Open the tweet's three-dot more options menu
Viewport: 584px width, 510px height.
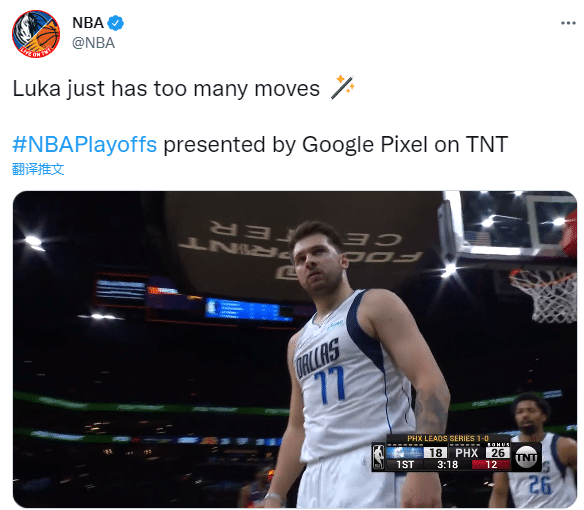568,23
